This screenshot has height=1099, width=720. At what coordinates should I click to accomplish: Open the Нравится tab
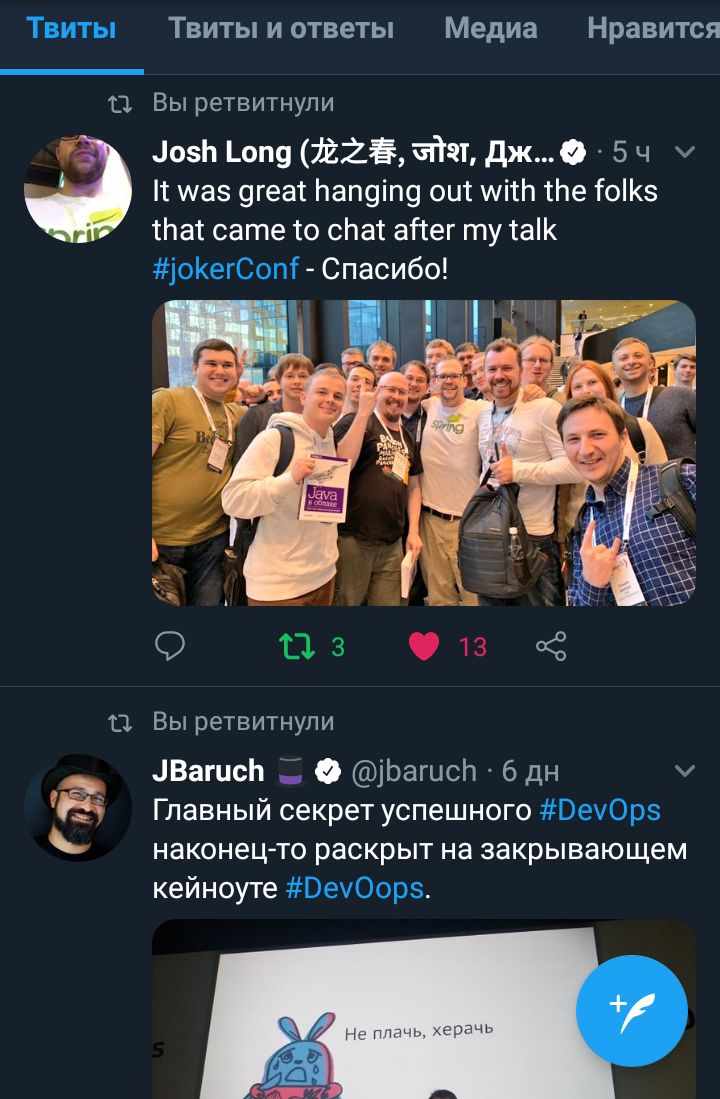(x=653, y=29)
